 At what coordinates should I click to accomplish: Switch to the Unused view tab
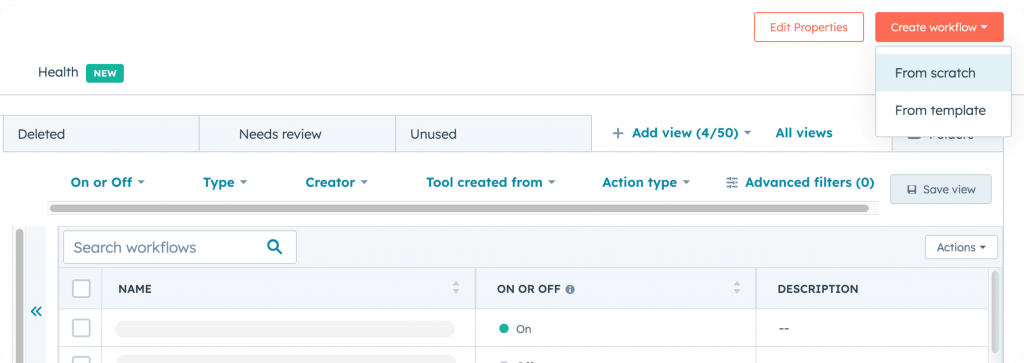493,134
